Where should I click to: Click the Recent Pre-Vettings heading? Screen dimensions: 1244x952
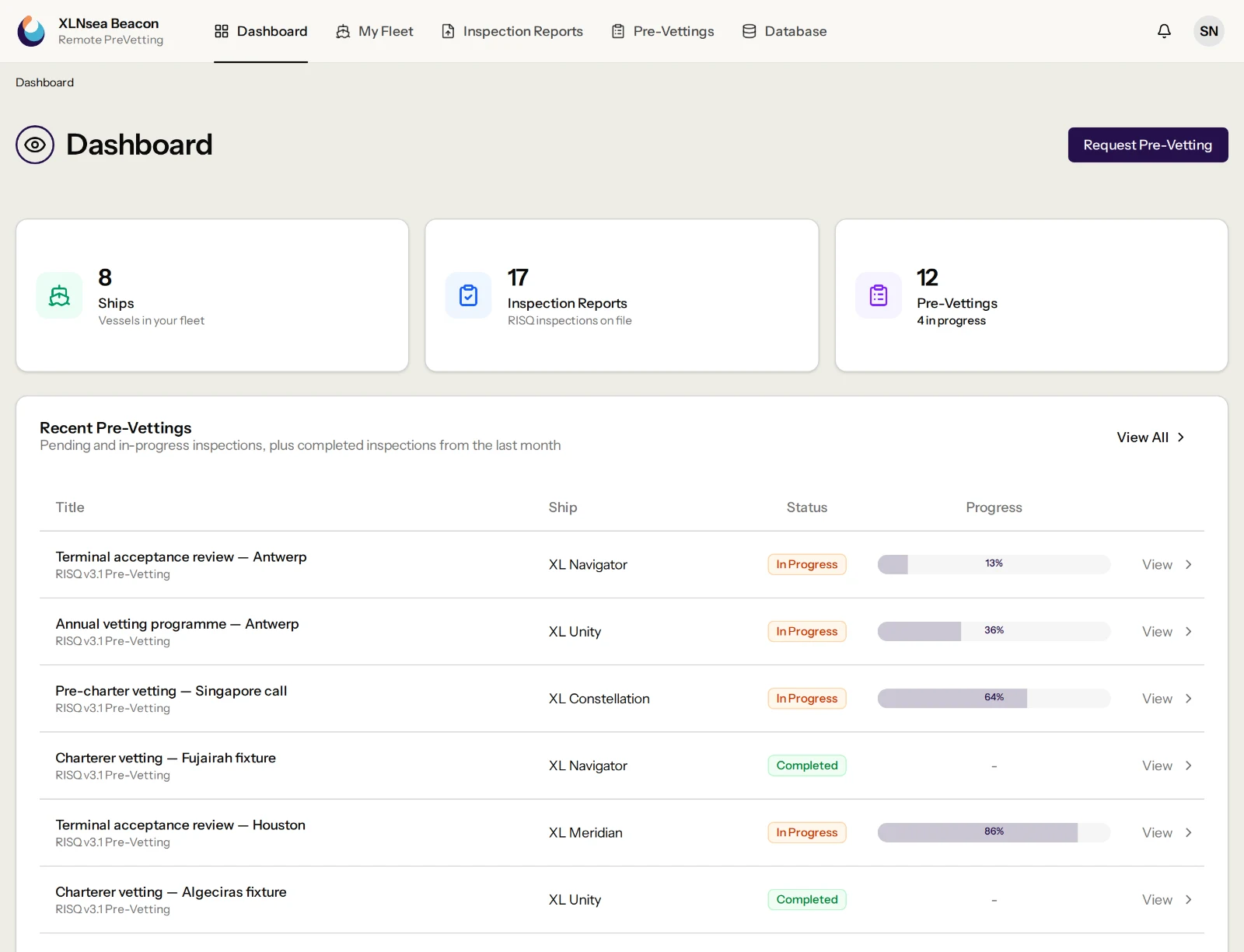click(116, 428)
